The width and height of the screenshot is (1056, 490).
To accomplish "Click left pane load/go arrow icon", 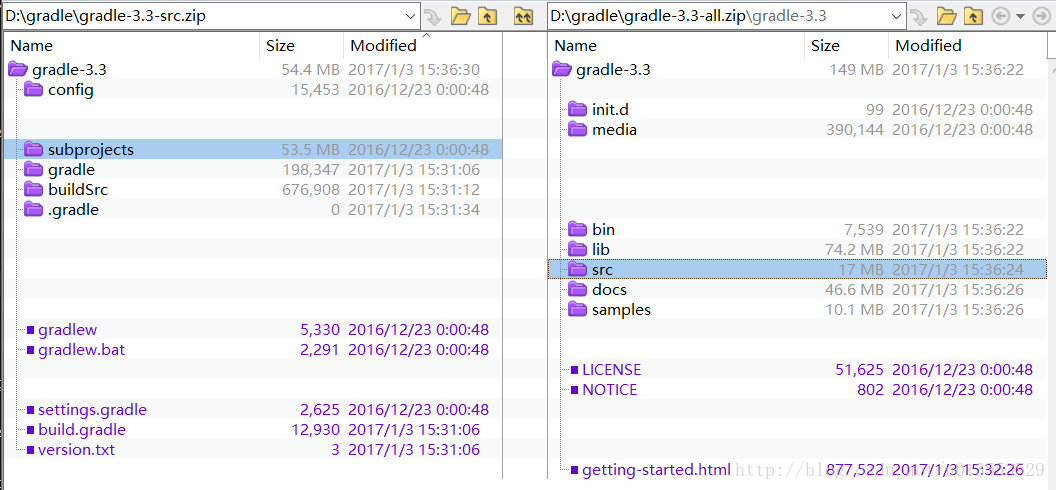I will (433, 16).
